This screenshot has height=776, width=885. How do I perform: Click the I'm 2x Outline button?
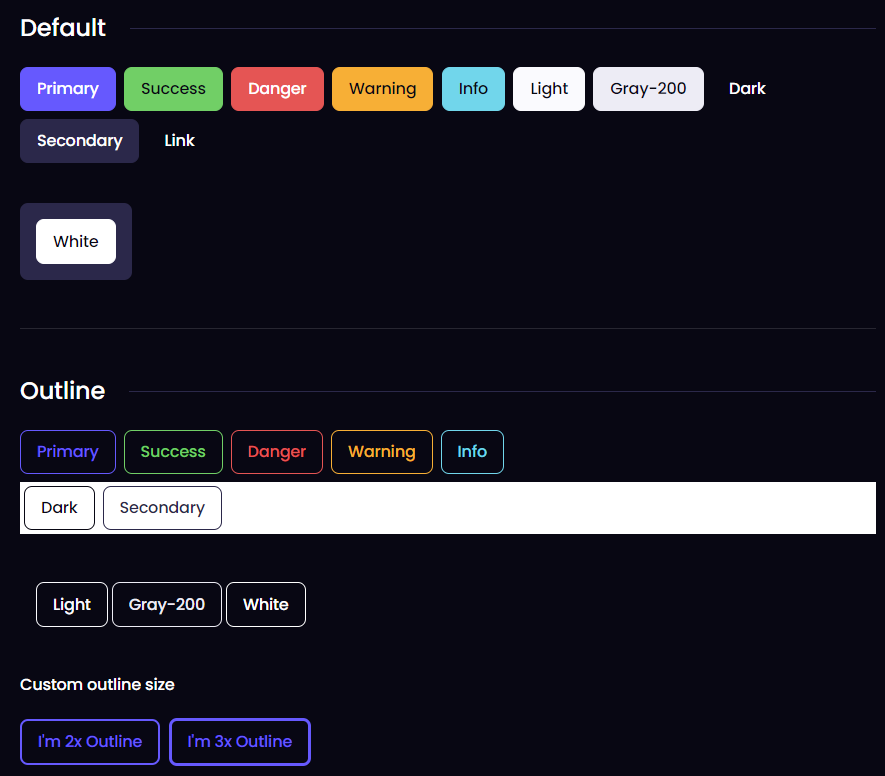pyautogui.click(x=90, y=742)
